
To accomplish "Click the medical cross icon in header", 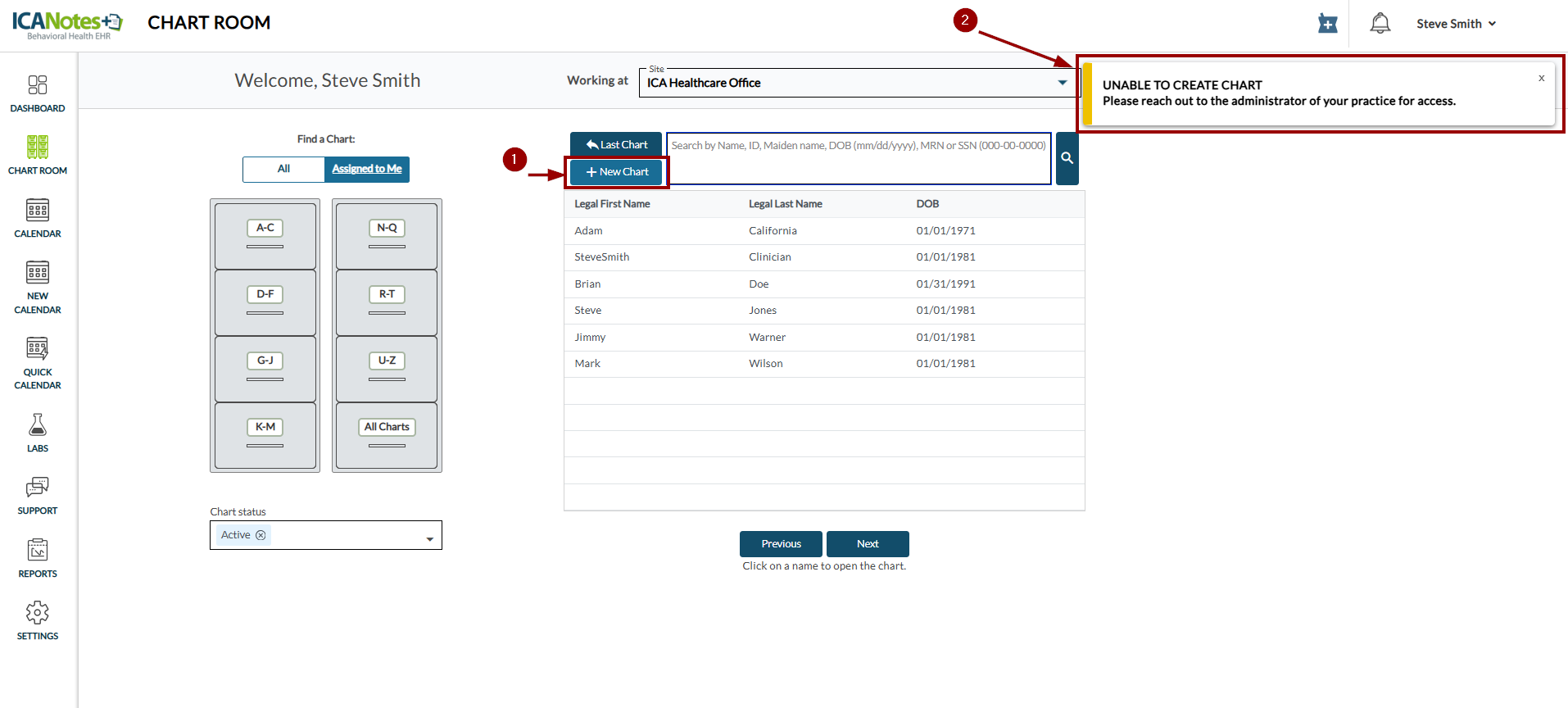I will click(x=1328, y=24).
